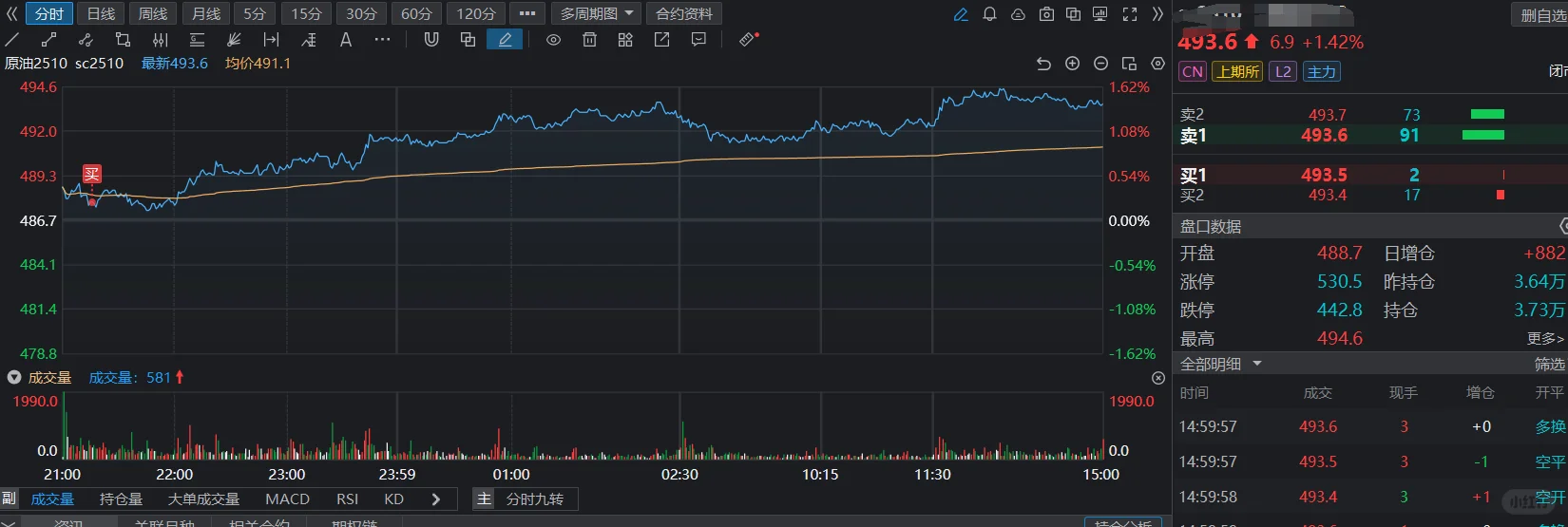The width and height of the screenshot is (1568, 527).
Task: Select the 120分 period
Action: [x=476, y=14]
